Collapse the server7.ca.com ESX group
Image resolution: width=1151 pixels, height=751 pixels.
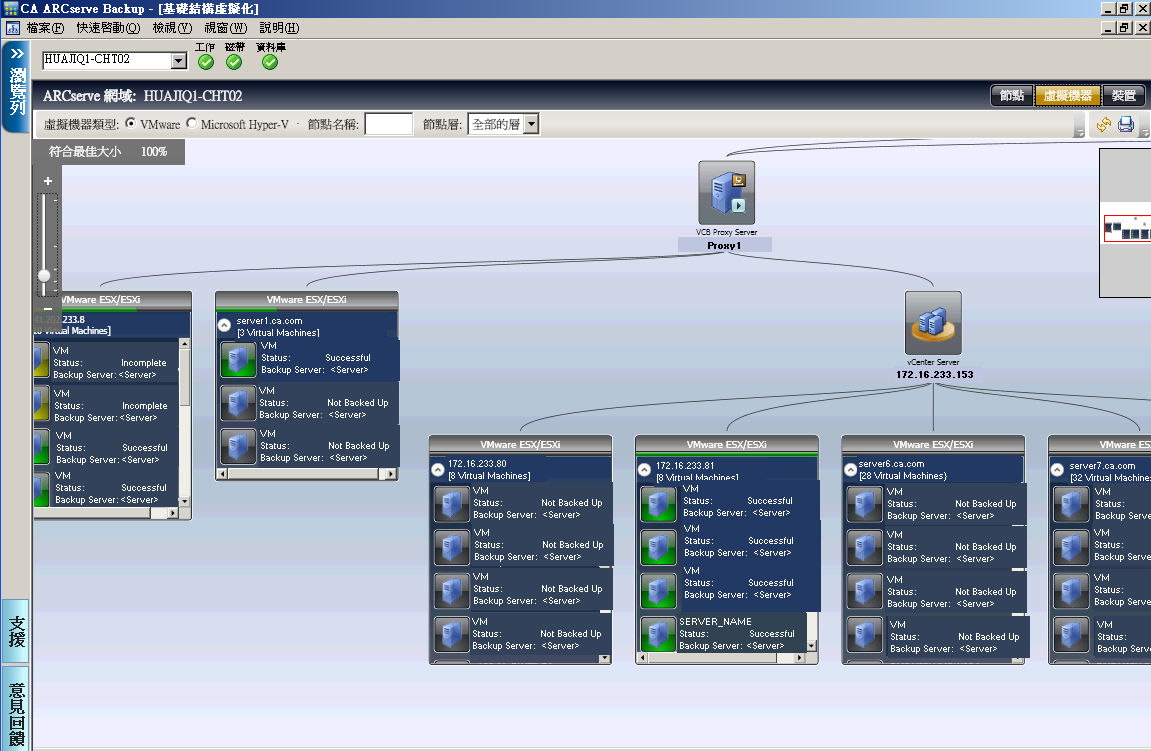(1057, 469)
